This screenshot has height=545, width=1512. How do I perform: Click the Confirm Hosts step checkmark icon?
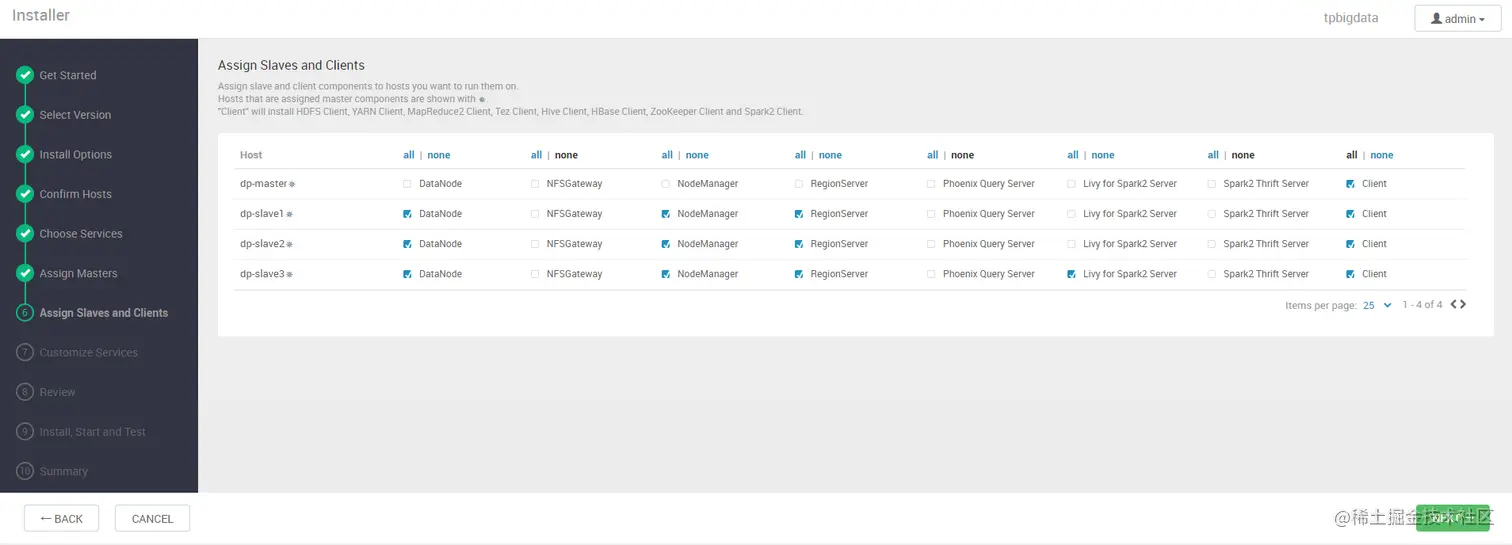(25, 194)
